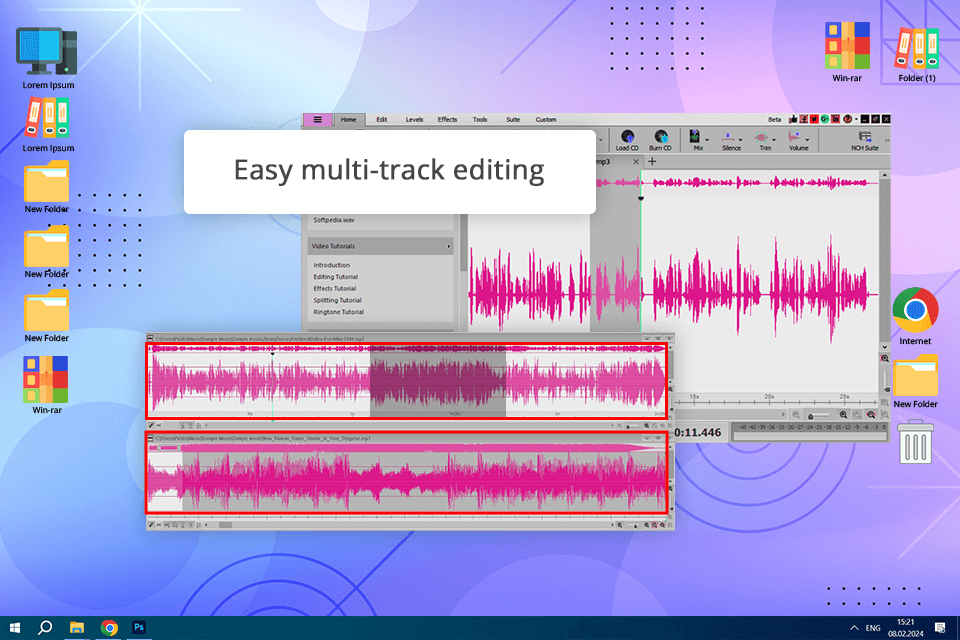The height and width of the screenshot is (640, 960).
Task: Open the Custom tab
Action: [546, 119]
